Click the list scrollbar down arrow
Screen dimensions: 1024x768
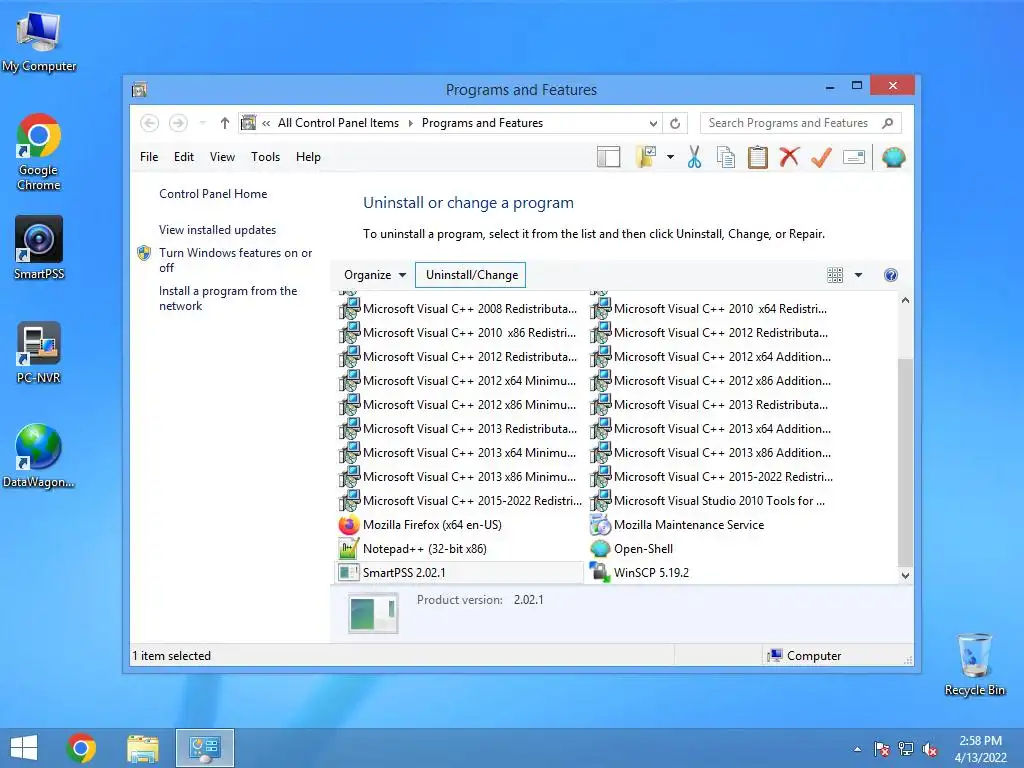coord(905,575)
